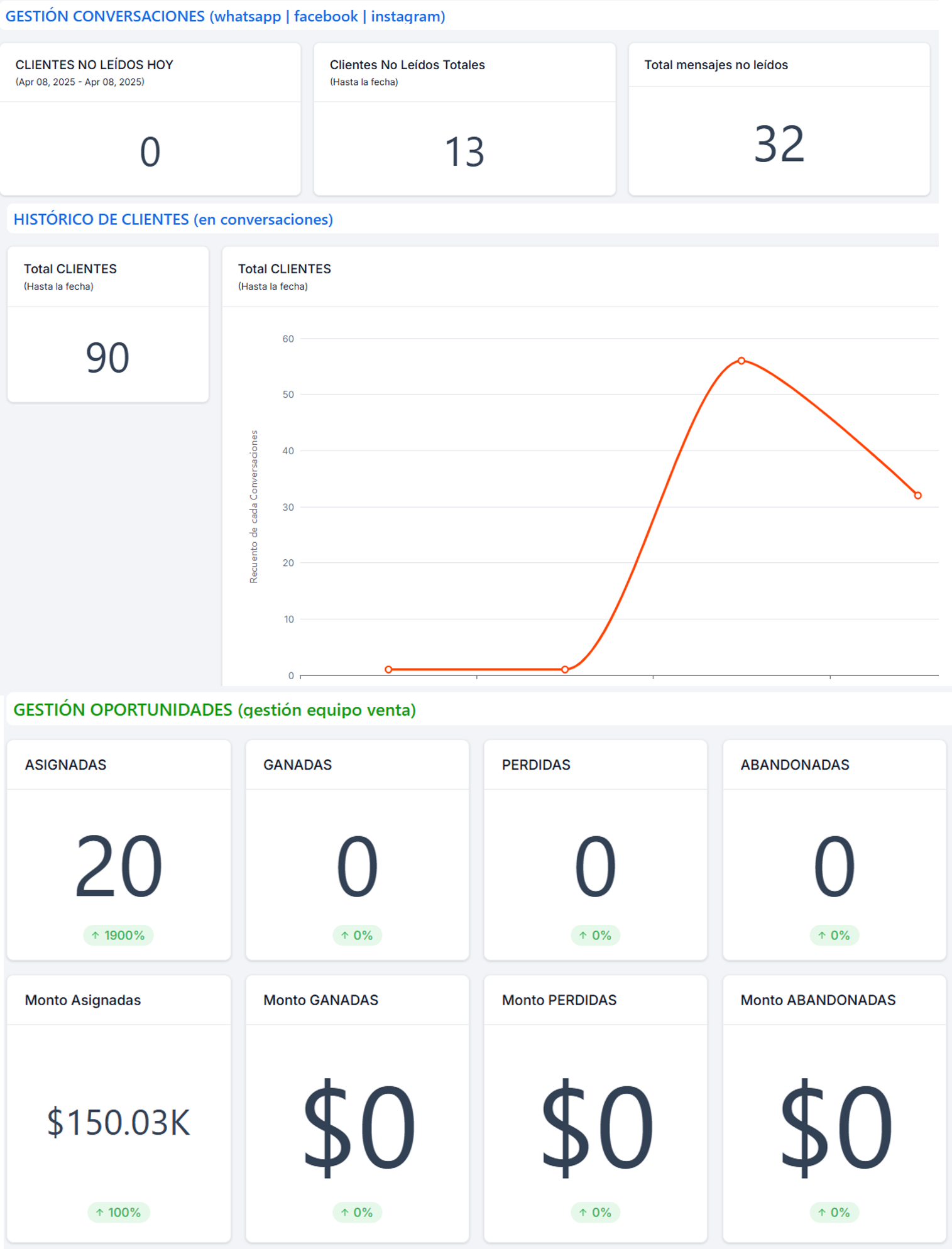Click the second chart point at value zero
Screen dimensions: 952x1249
(x=565, y=669)
